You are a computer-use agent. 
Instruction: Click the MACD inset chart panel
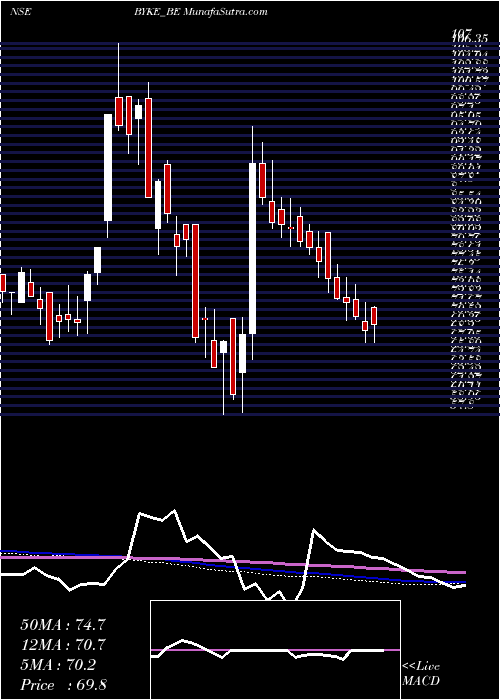(x=275, y=650)
